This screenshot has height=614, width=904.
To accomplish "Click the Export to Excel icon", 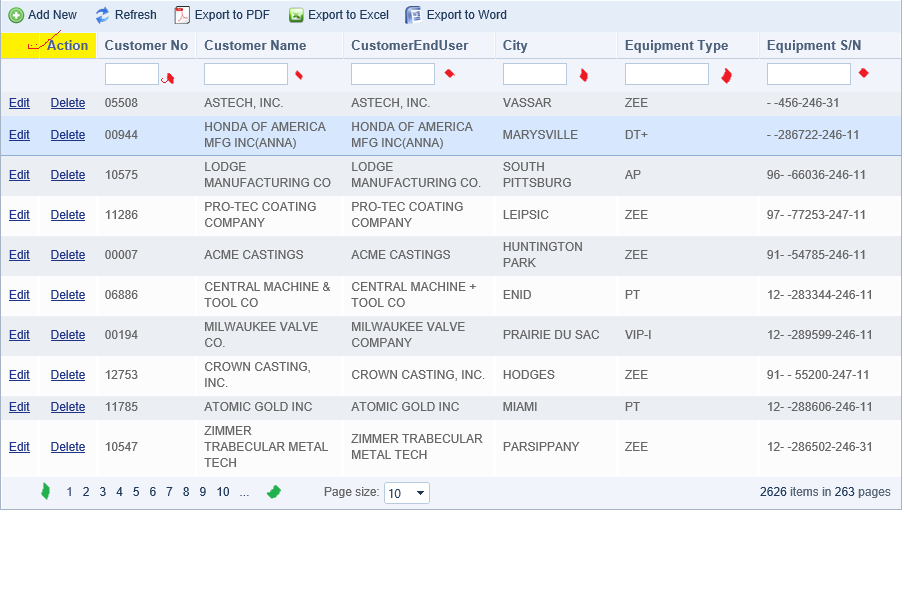I will point(296,15).
